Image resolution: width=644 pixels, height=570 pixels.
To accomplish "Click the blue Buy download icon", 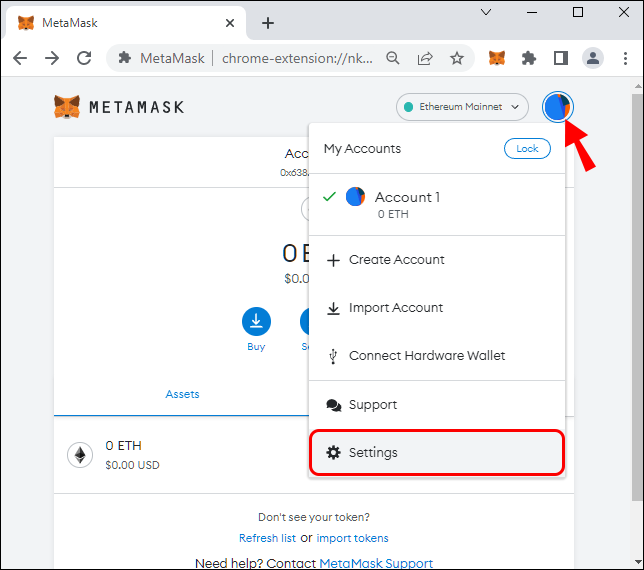I will point(256,321).
